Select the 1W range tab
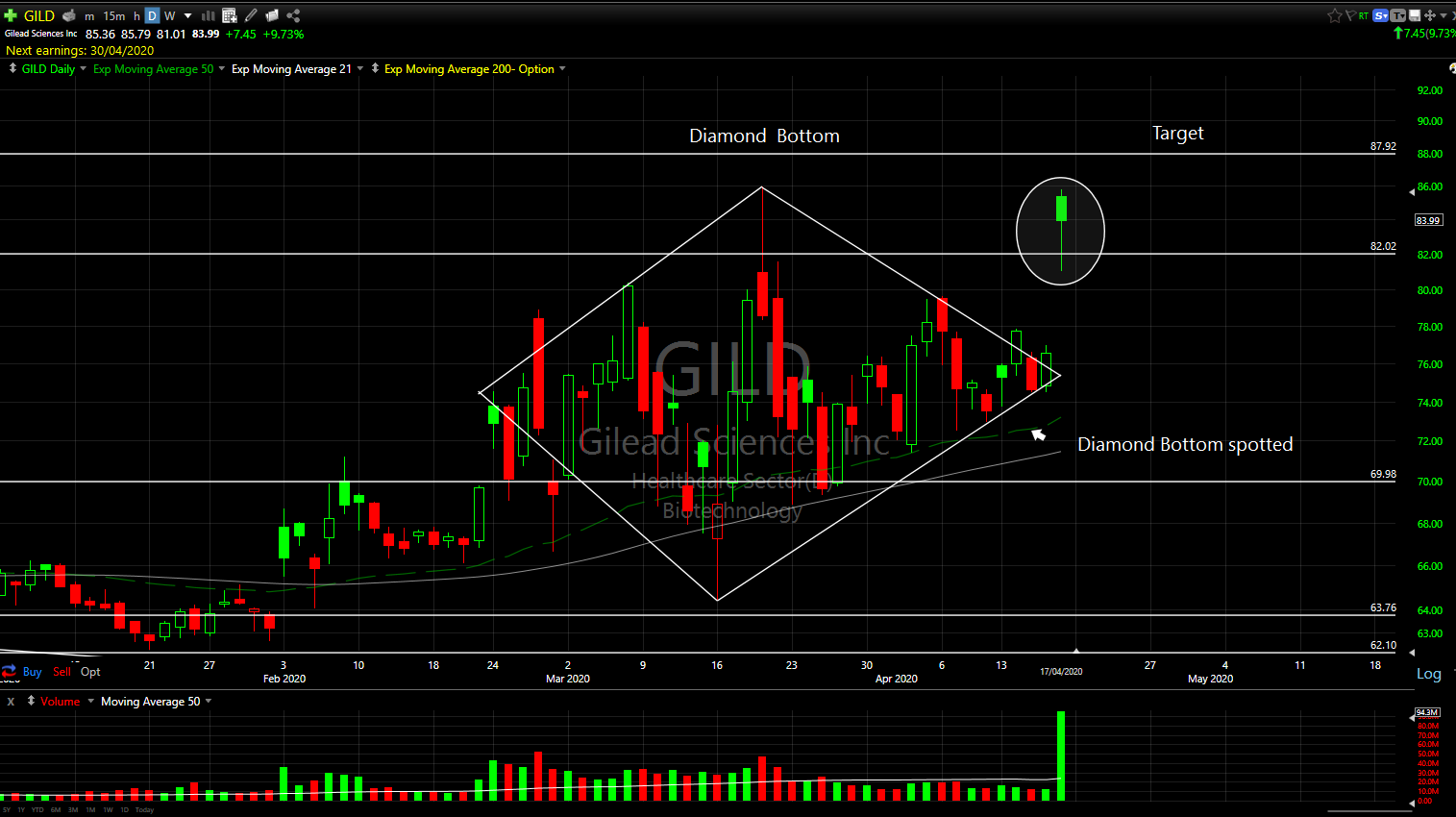Viewport: 1456px width, 817px height. [107, 809]
